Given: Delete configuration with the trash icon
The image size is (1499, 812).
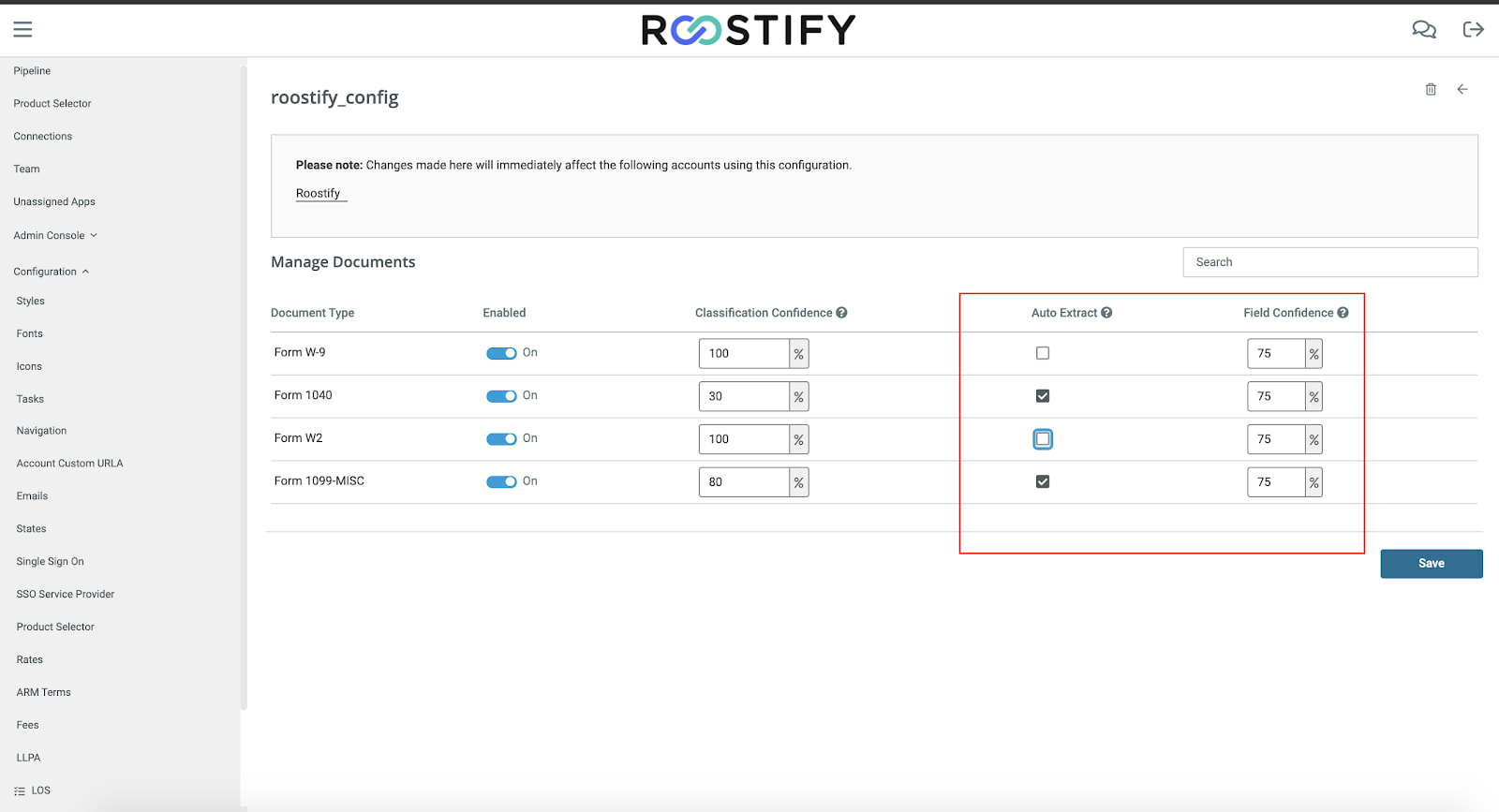Looking at the screenshot, I should pyautogui.click(x=1431, y=89).
